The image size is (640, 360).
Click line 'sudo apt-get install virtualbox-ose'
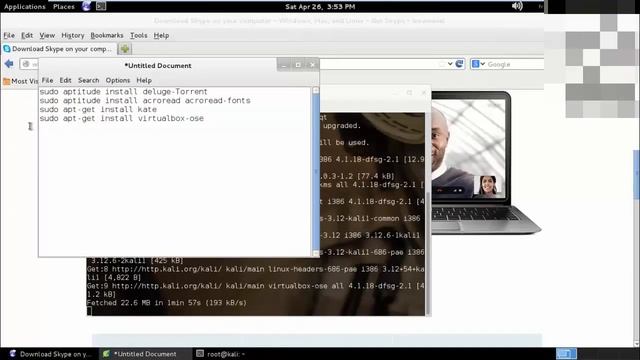[x=122, y=118]
